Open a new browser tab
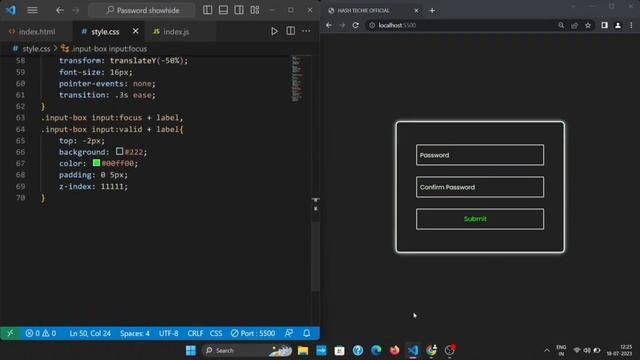Viewport: 640px width, 360px height. pos(432,11)
